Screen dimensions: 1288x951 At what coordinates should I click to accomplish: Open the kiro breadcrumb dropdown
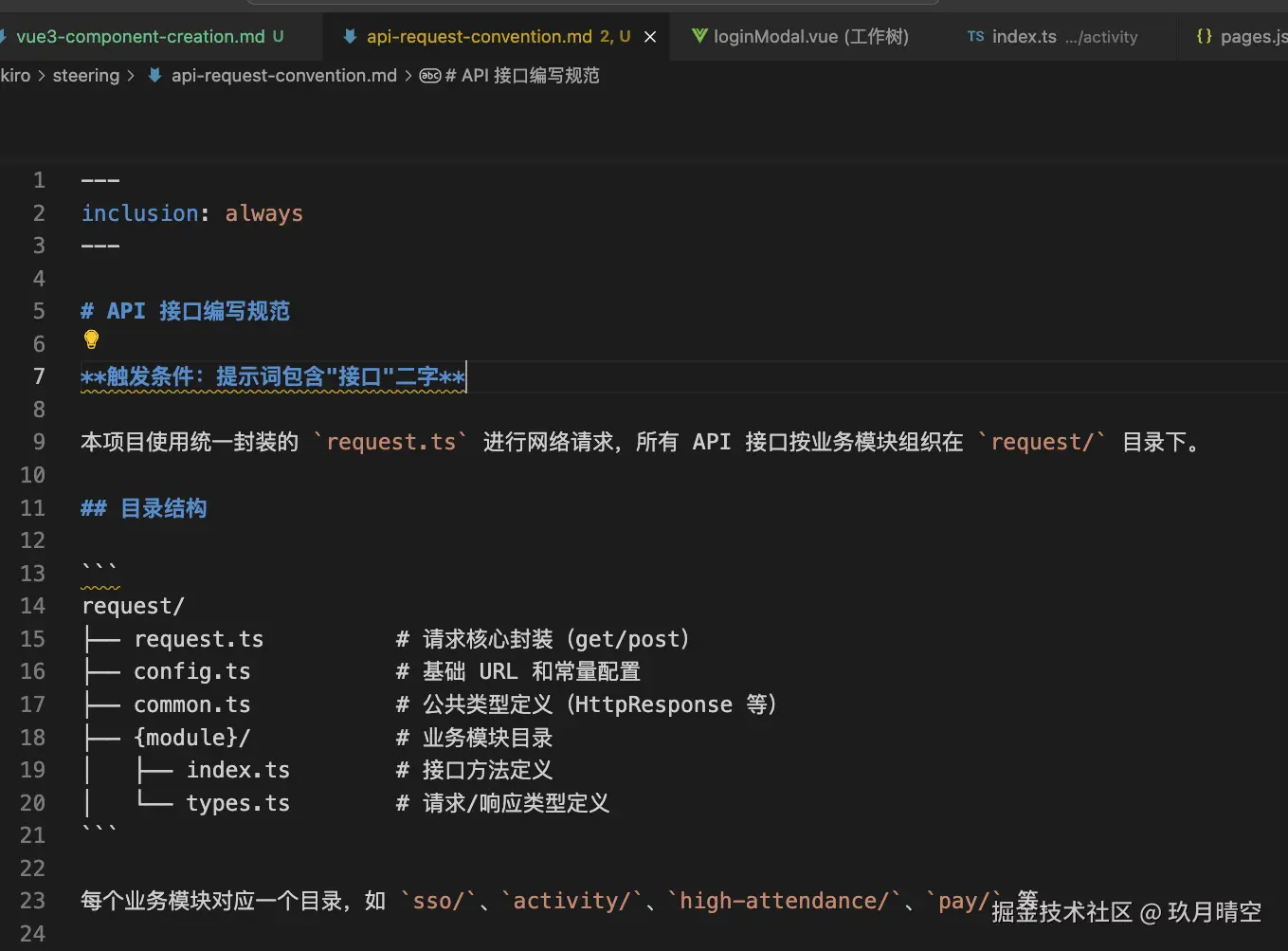coord(15,75)
